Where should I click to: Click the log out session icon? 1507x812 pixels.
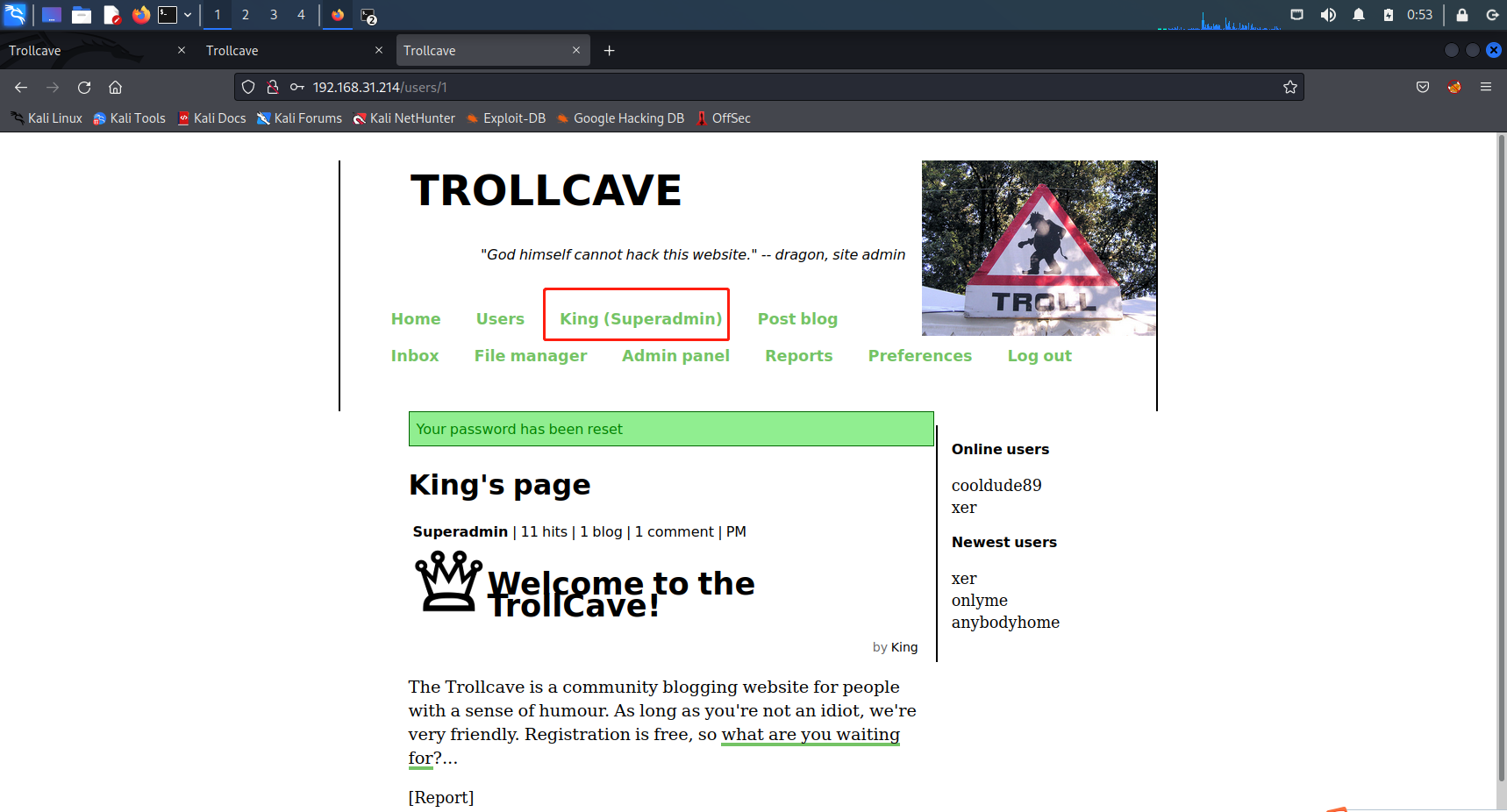(1492, 15)
